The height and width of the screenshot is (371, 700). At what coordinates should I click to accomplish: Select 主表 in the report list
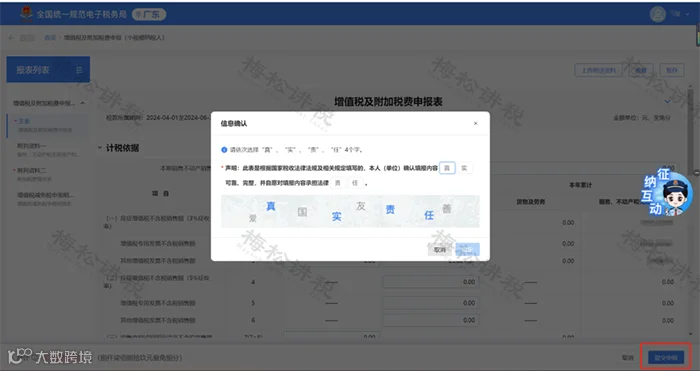coord(47,125)
